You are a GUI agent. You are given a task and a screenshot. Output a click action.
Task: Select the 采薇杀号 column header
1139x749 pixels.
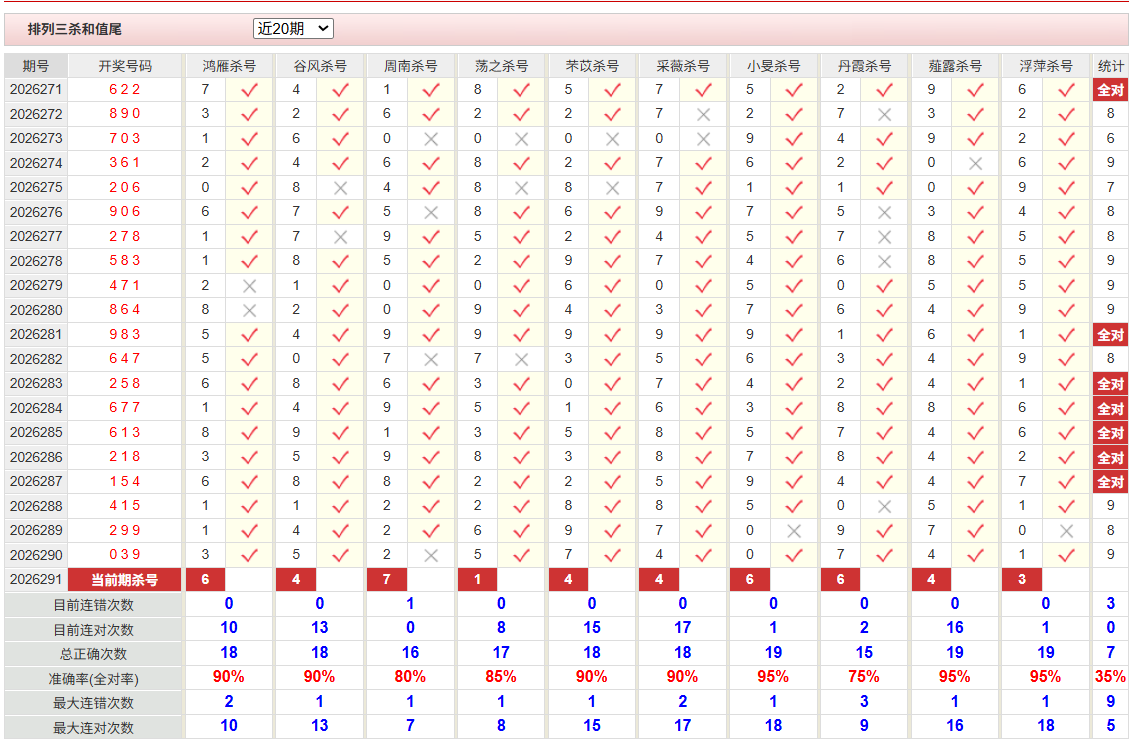pyautogui.click(x=683, y=66)
